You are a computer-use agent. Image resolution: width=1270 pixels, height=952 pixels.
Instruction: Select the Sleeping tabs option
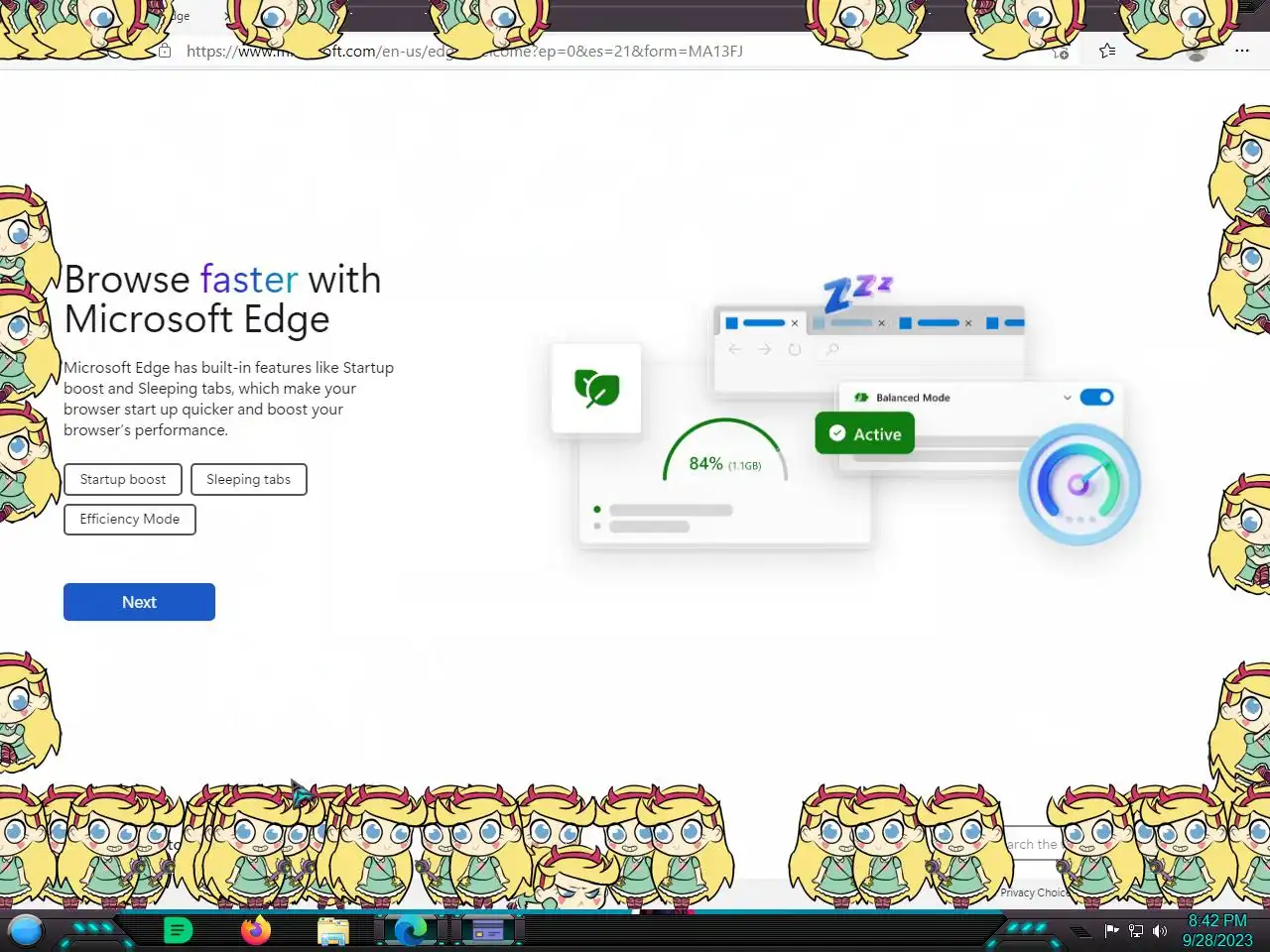point(249,479)
